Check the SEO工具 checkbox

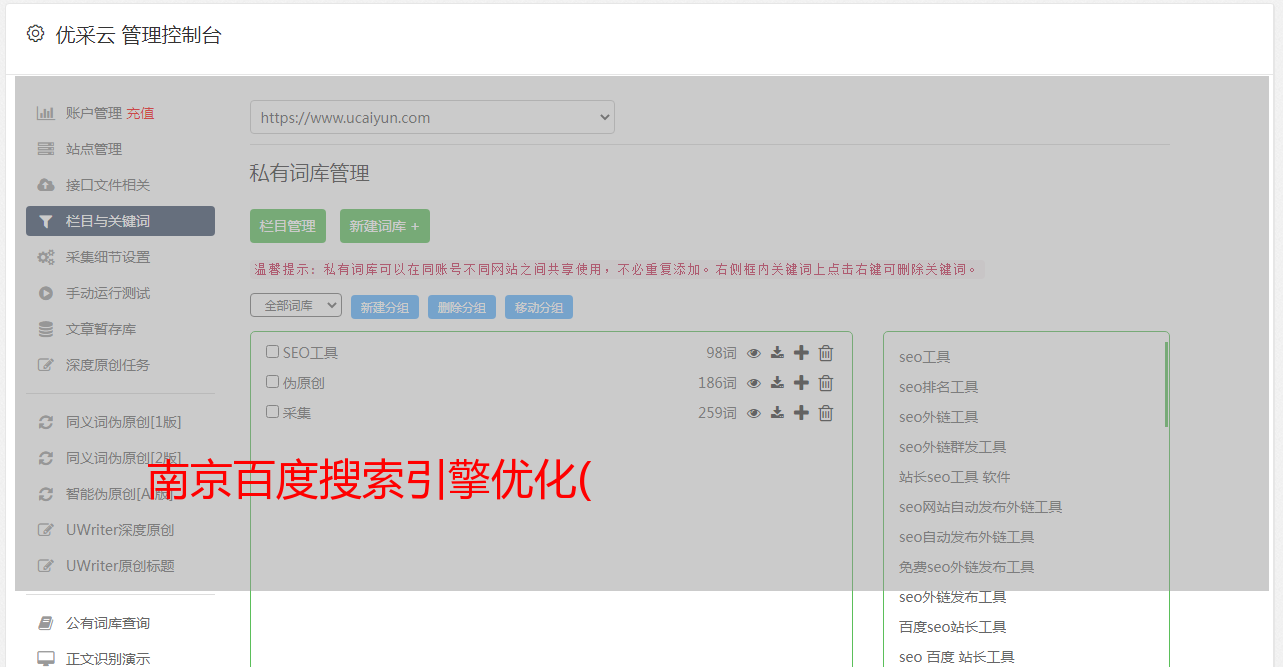272,352
